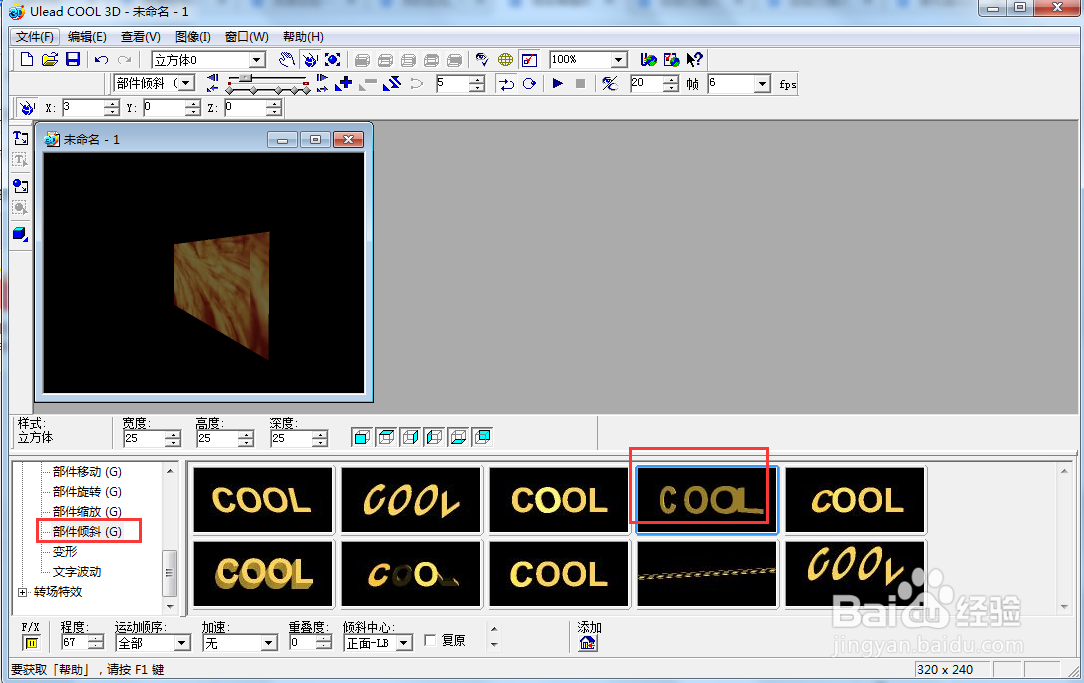Click the Save disk icon

pyautogui.click(x=73, y=59)
